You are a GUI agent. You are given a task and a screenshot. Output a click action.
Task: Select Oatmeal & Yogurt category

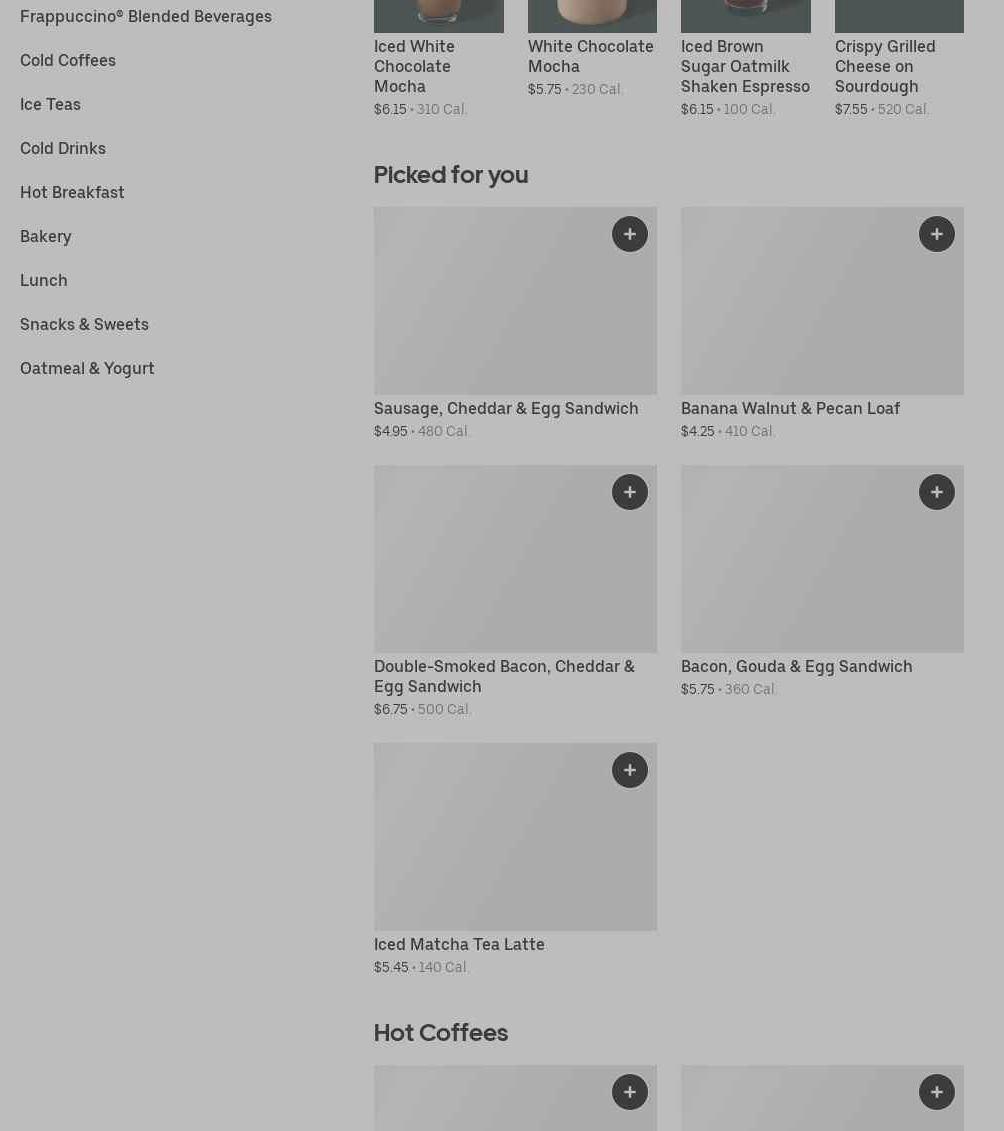pos(87,369)
